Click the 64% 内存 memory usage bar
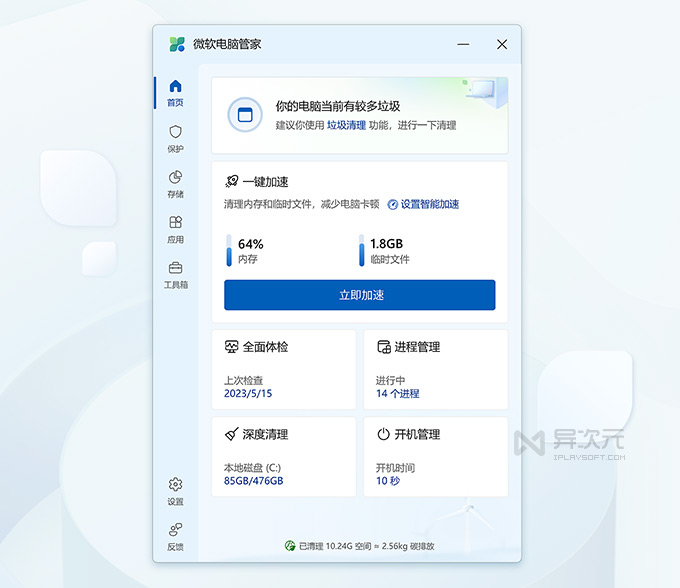Image resolution: width=680 pixels, height=588 pixels. [x=229, y=251]
